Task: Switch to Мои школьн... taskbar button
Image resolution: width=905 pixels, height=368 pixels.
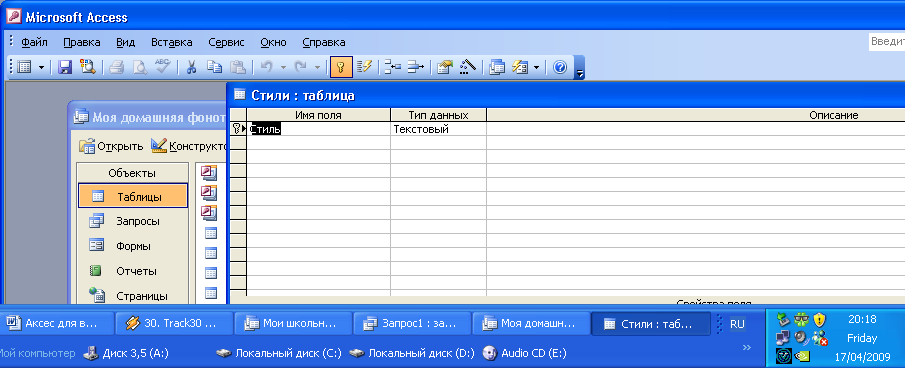Action: pyautogui.click(x=294, y=324)
